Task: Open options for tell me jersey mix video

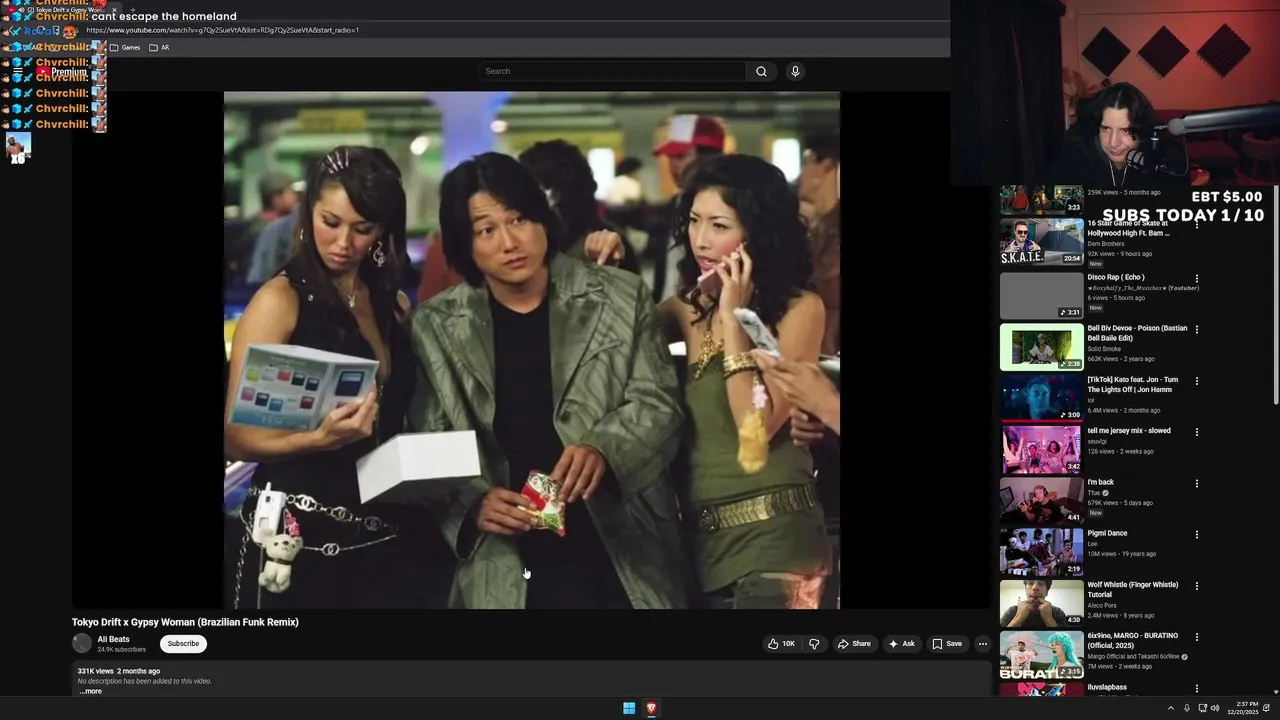Action: point(1197,432)
